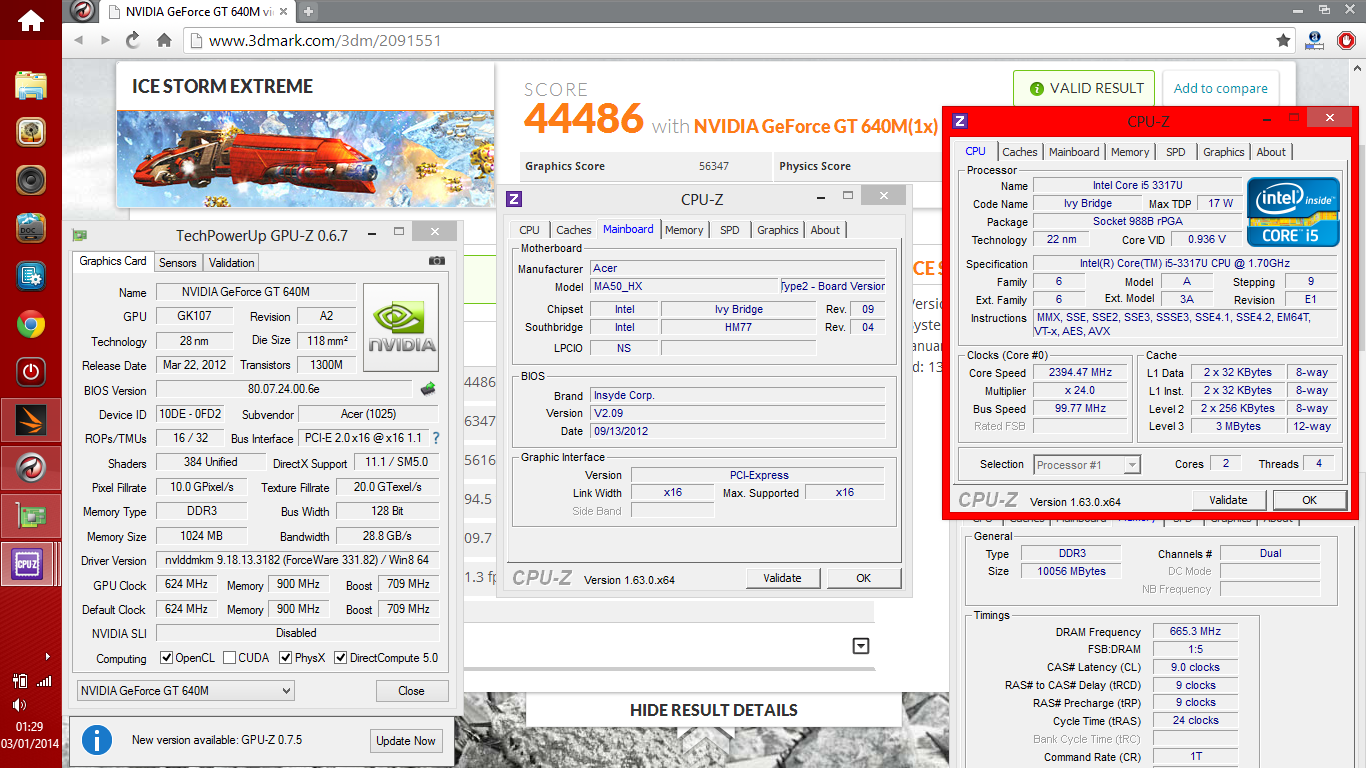
Task: Open a new browser tab
Action: coord(308,12)
